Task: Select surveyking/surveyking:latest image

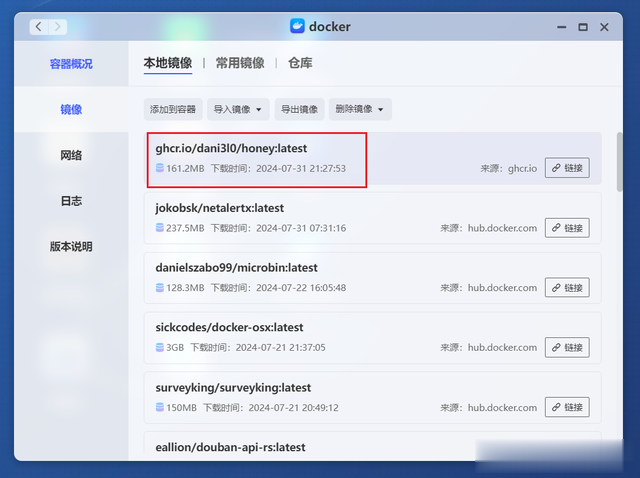Action: point(373,398)
